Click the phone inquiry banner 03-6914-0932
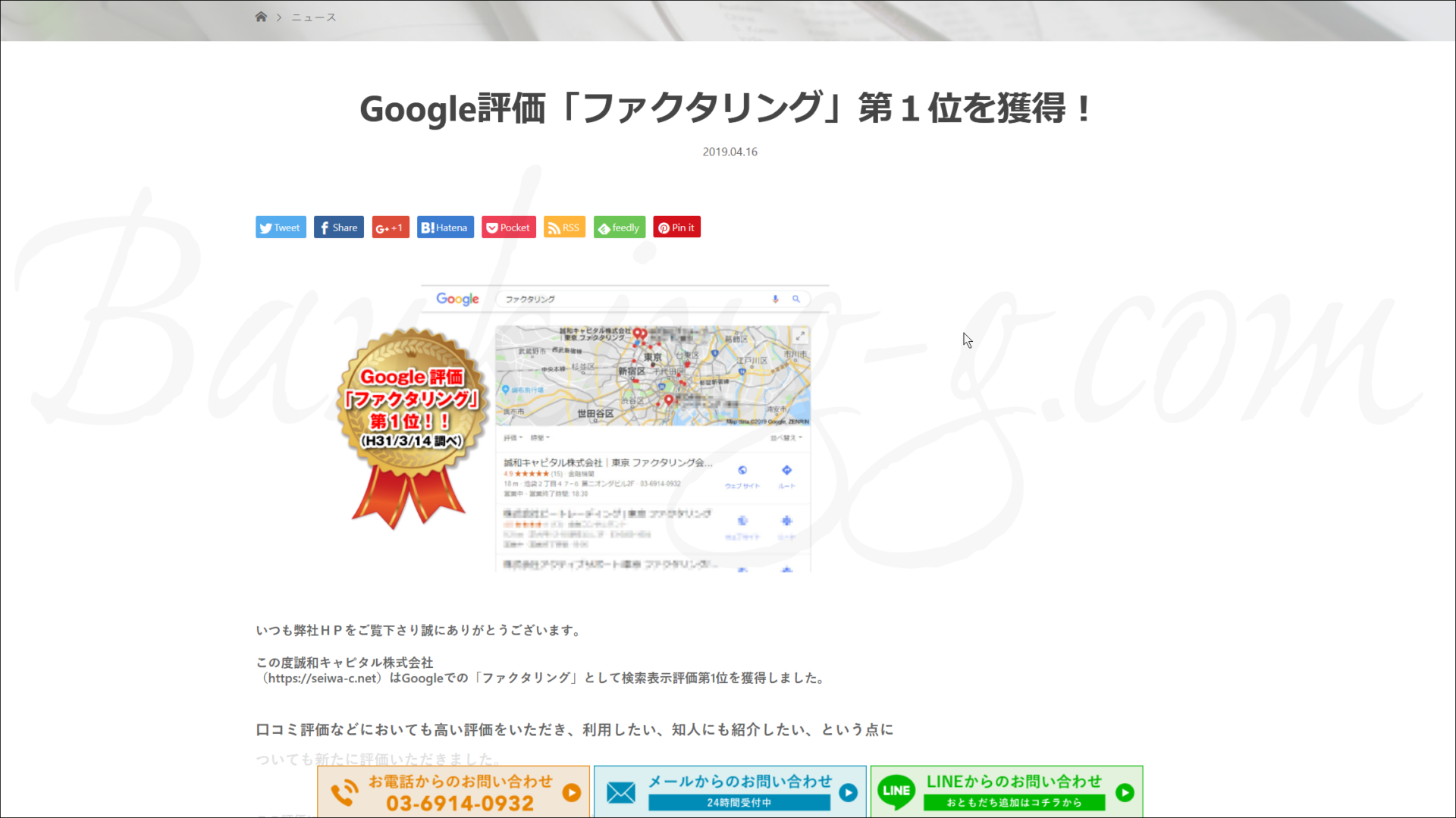This screenshot has width=1456, height=818. coord(453,791)
